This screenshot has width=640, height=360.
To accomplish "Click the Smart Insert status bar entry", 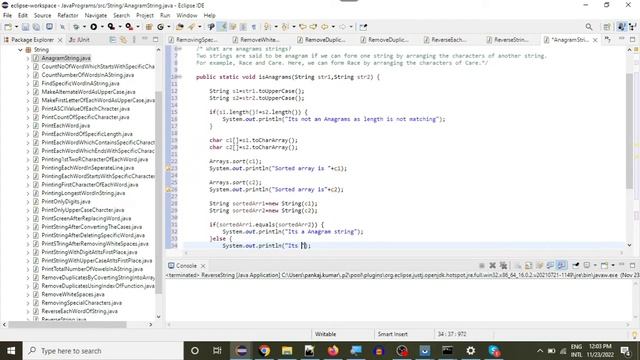I will tap(393, 334).
